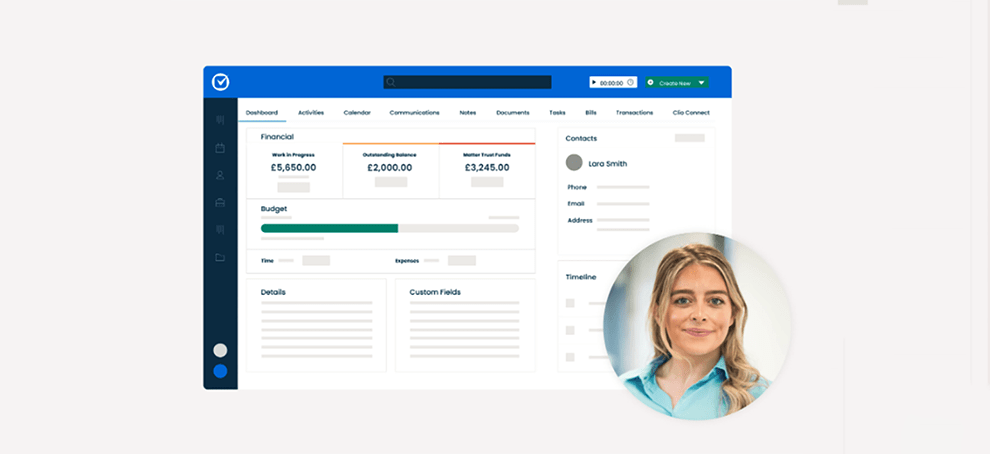Image resolution: width=990 pixels, height=454 pixels.
Task: Click the grey box next to Expenses
Action: pyautogui.click(x=462, y=260)
